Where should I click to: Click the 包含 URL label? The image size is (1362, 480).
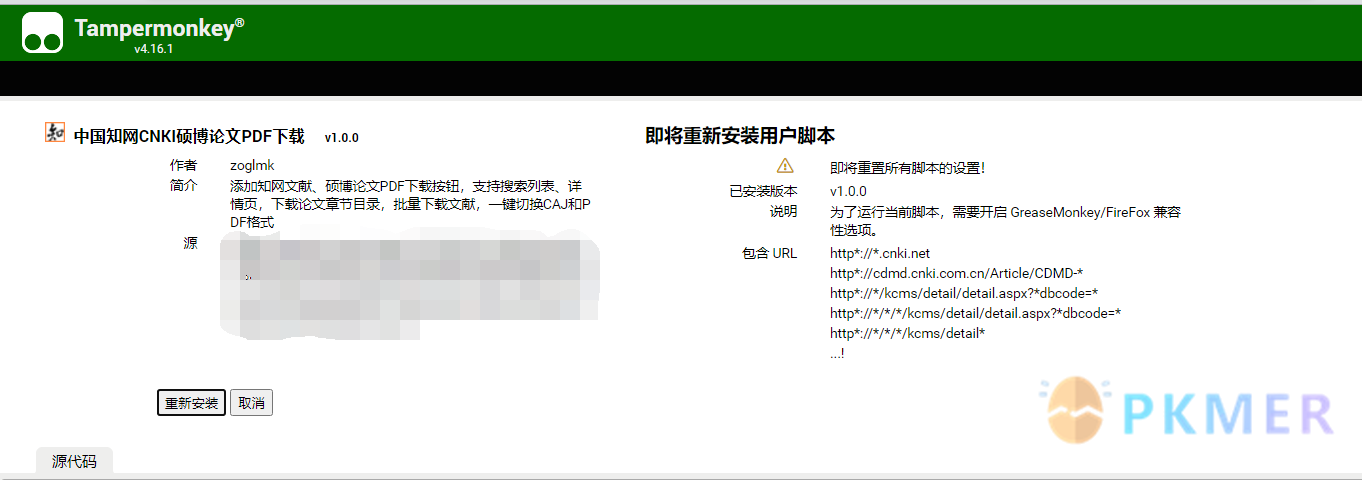pos(769,253)
